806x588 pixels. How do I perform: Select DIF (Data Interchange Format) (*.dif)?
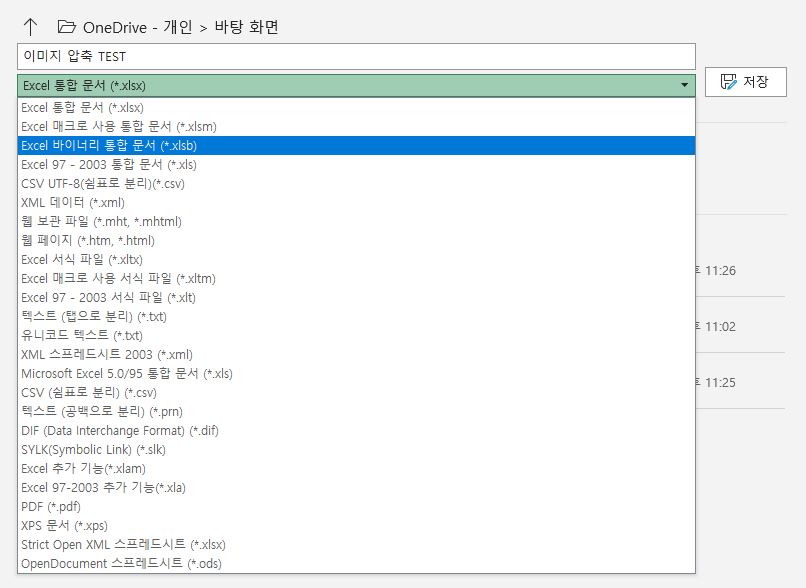point(356,431)
